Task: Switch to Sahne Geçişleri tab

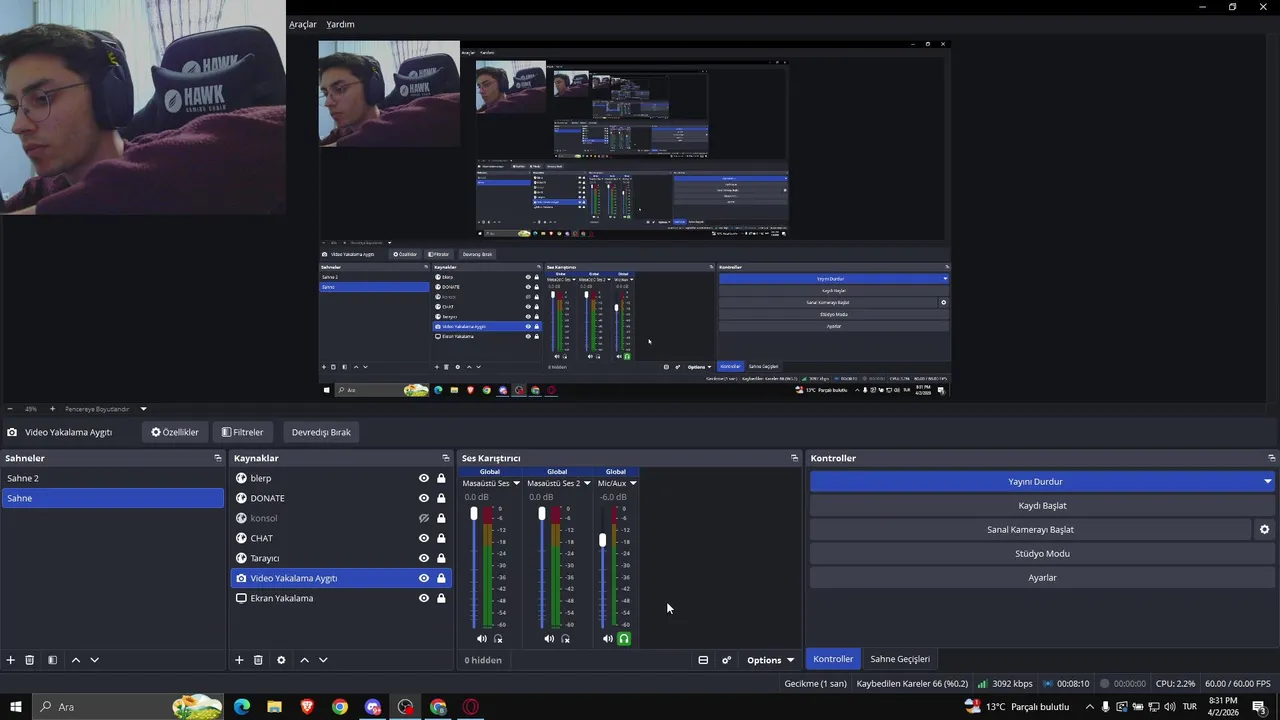Action: (x=900, y=659)
